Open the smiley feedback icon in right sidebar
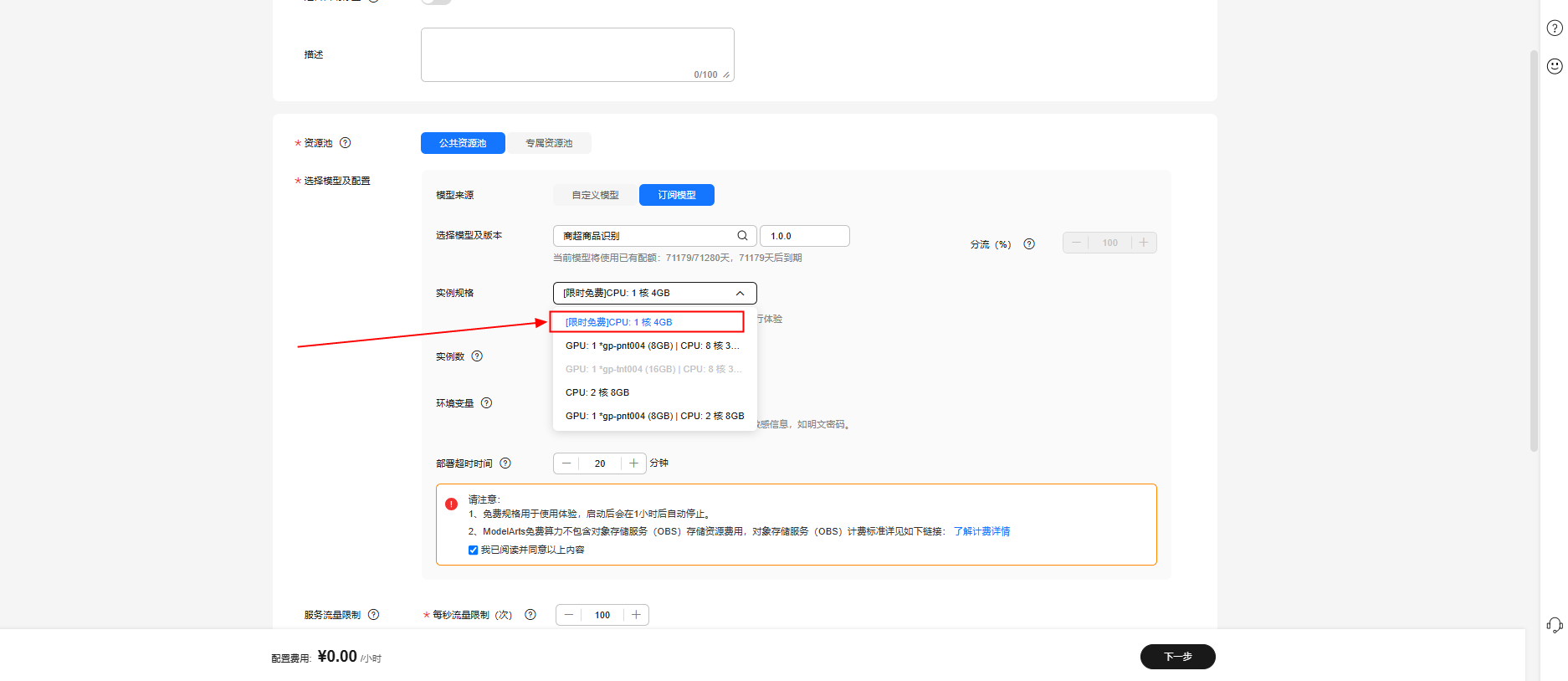This screenshot has width=1568, height=681. click(1555, 66)
